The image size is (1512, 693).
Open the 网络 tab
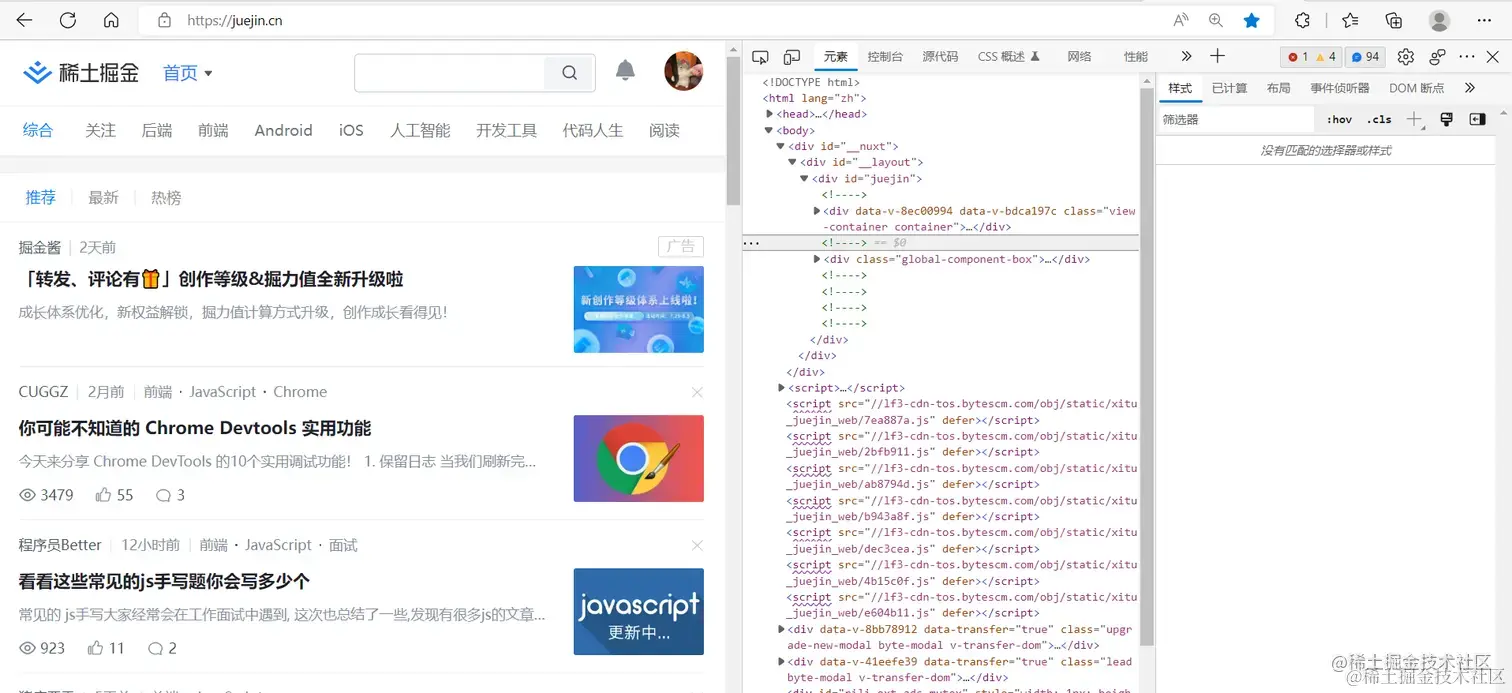[x=1079, y=57]
